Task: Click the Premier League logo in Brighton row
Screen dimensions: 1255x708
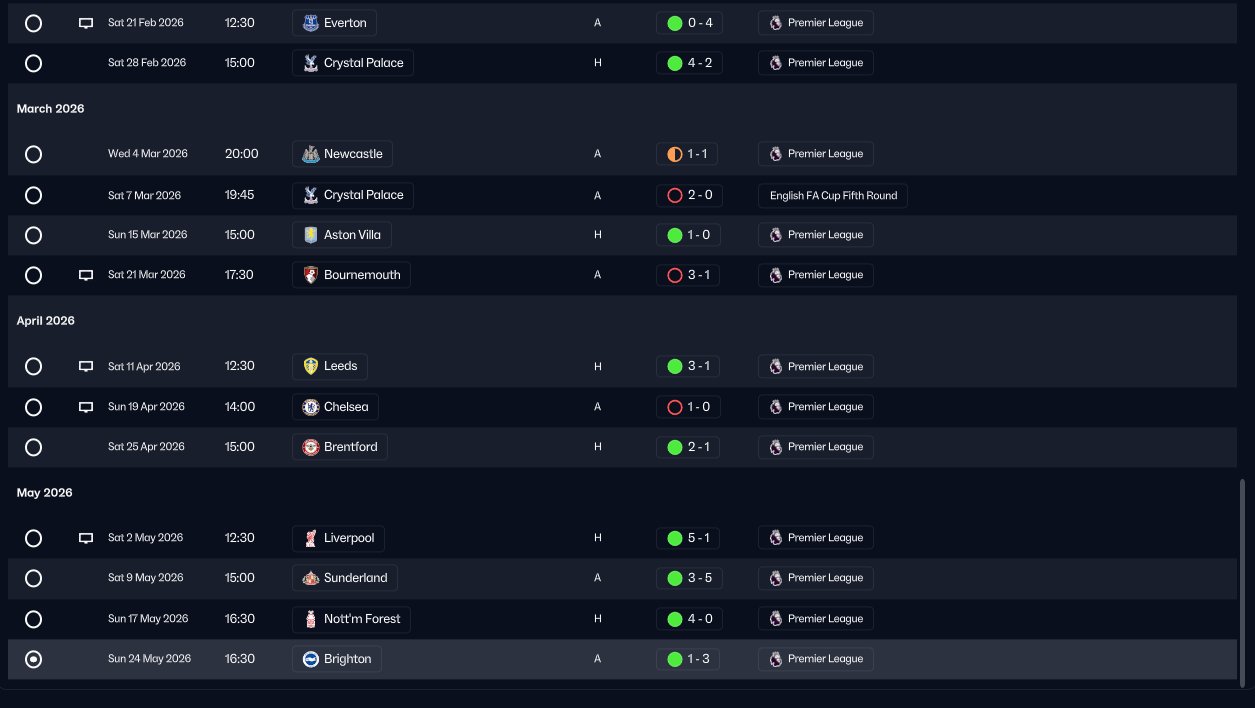Action: click(775, 659)
